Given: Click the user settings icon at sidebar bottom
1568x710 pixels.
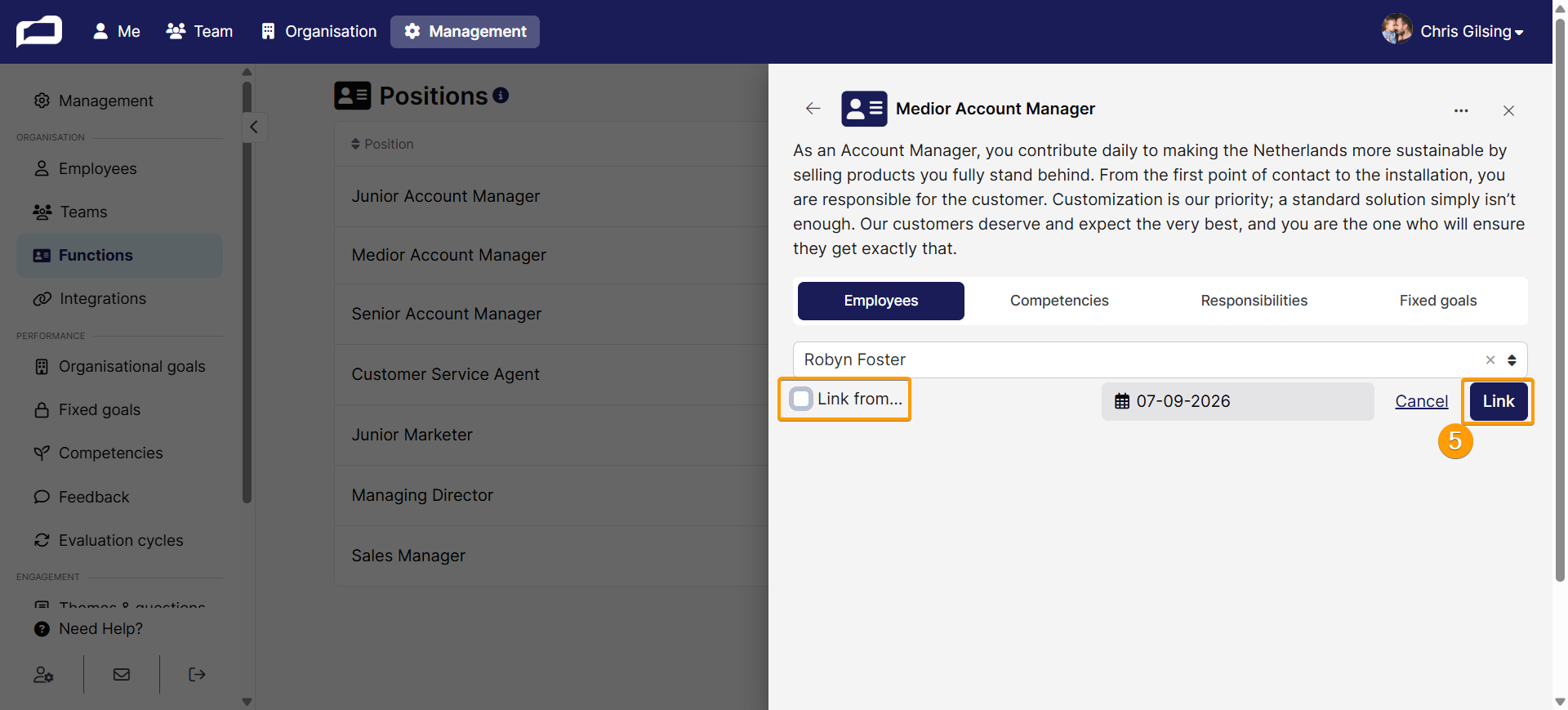Looking at the screenshot, I should [x=43, y=675].
